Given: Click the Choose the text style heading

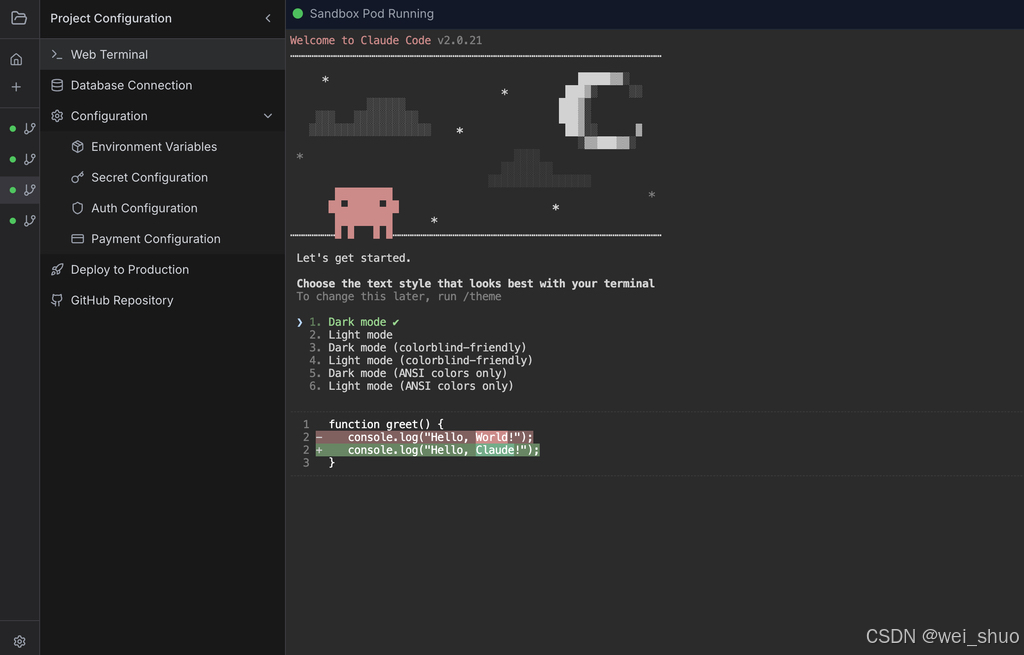Looking at the screenshot, I should tap(475, 283).
